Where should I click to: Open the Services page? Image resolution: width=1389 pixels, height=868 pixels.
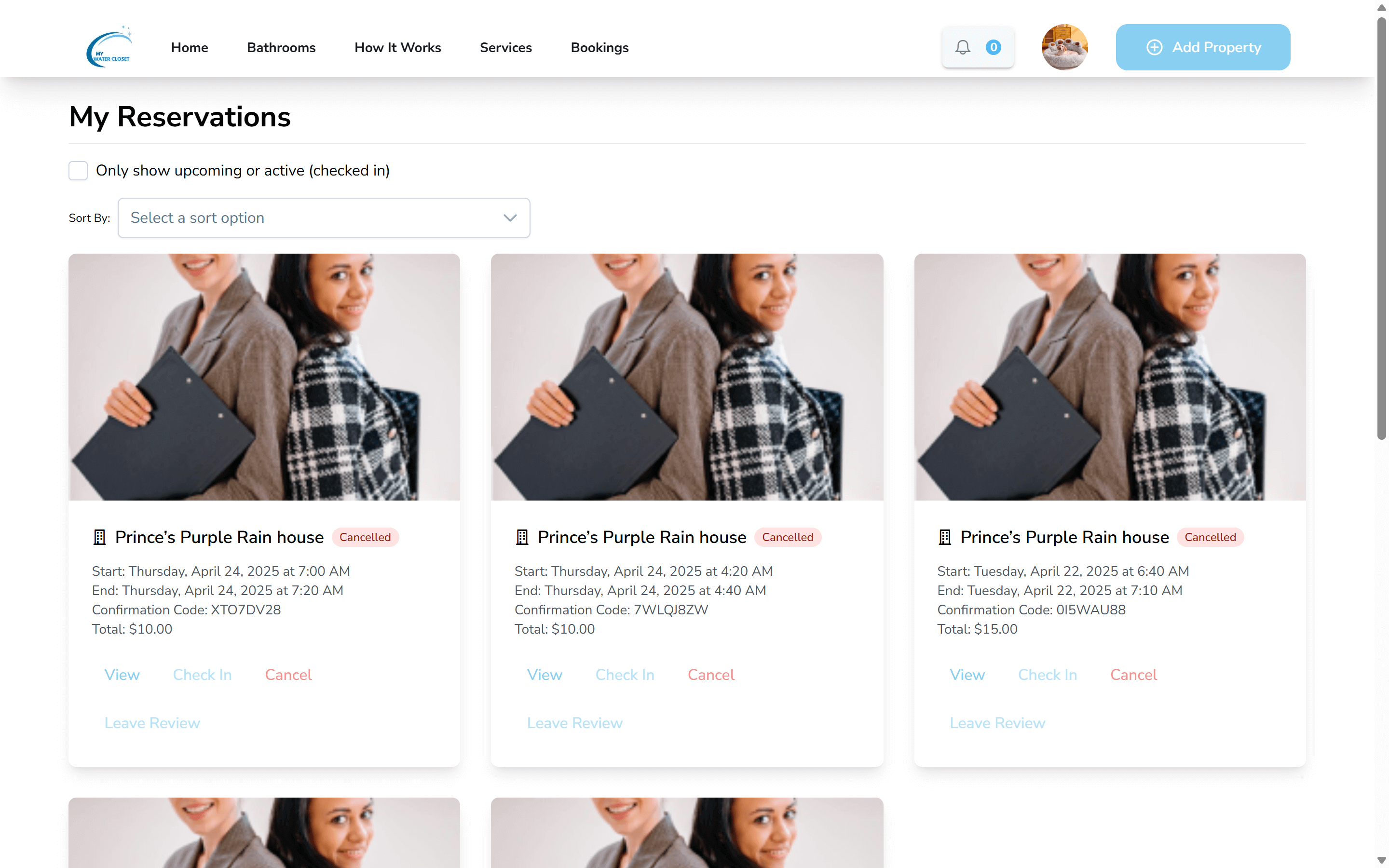click(x=505, y=48)
